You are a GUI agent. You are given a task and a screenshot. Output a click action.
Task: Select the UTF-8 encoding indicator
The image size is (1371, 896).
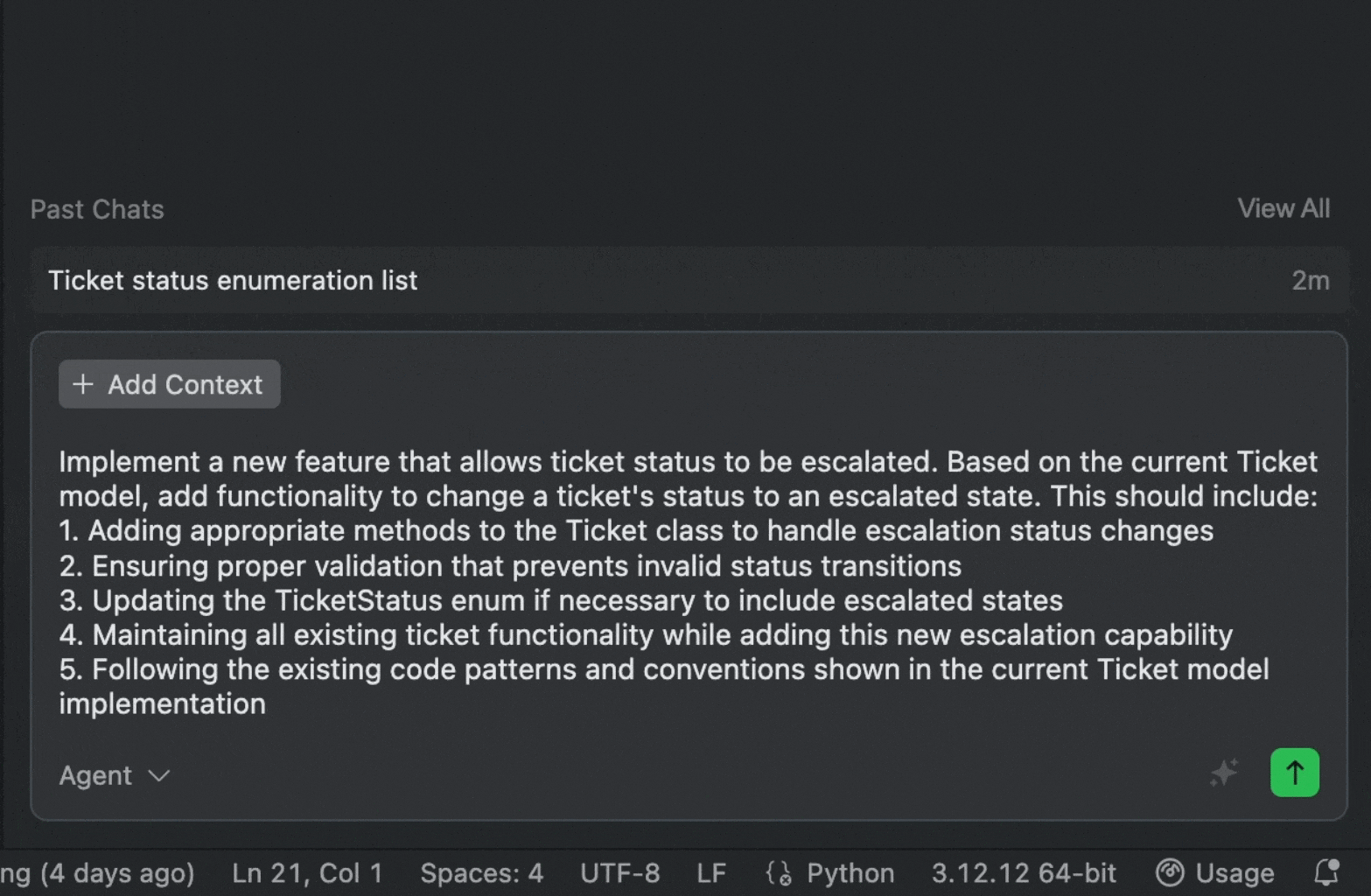[x=619, y=872]
